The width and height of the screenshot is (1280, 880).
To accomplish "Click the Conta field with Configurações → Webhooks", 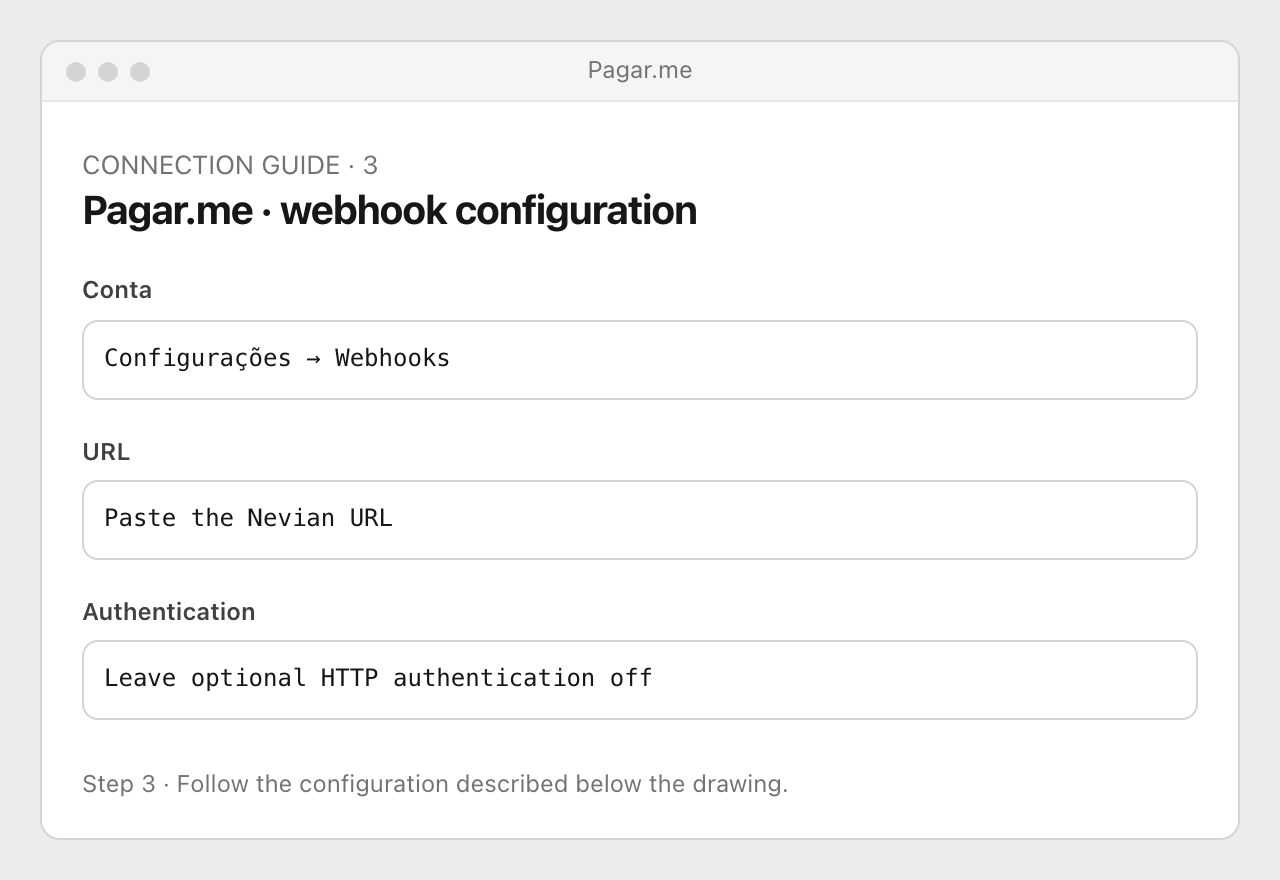I will [x=640, y=360].
